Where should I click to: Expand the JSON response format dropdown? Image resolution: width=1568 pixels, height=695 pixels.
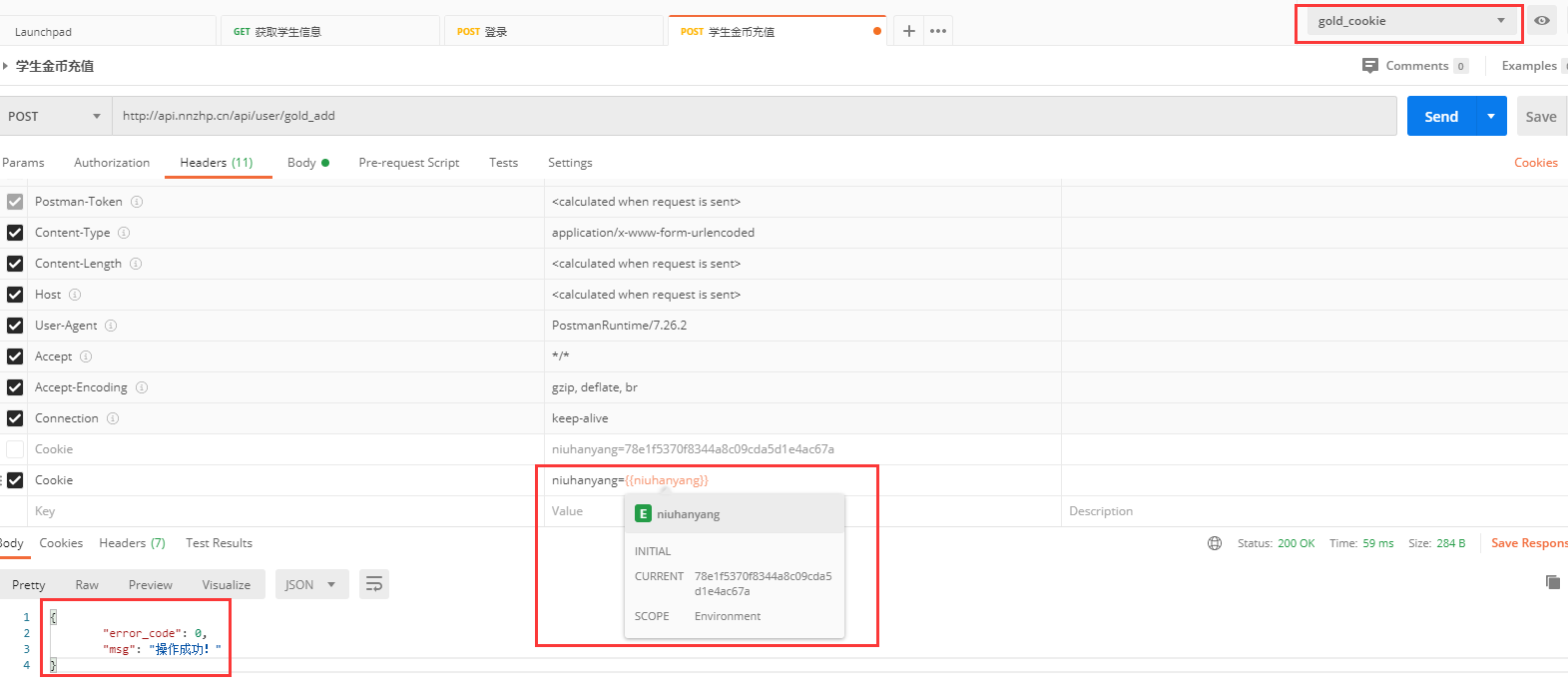pyautogui.click(x=311, y=585)
